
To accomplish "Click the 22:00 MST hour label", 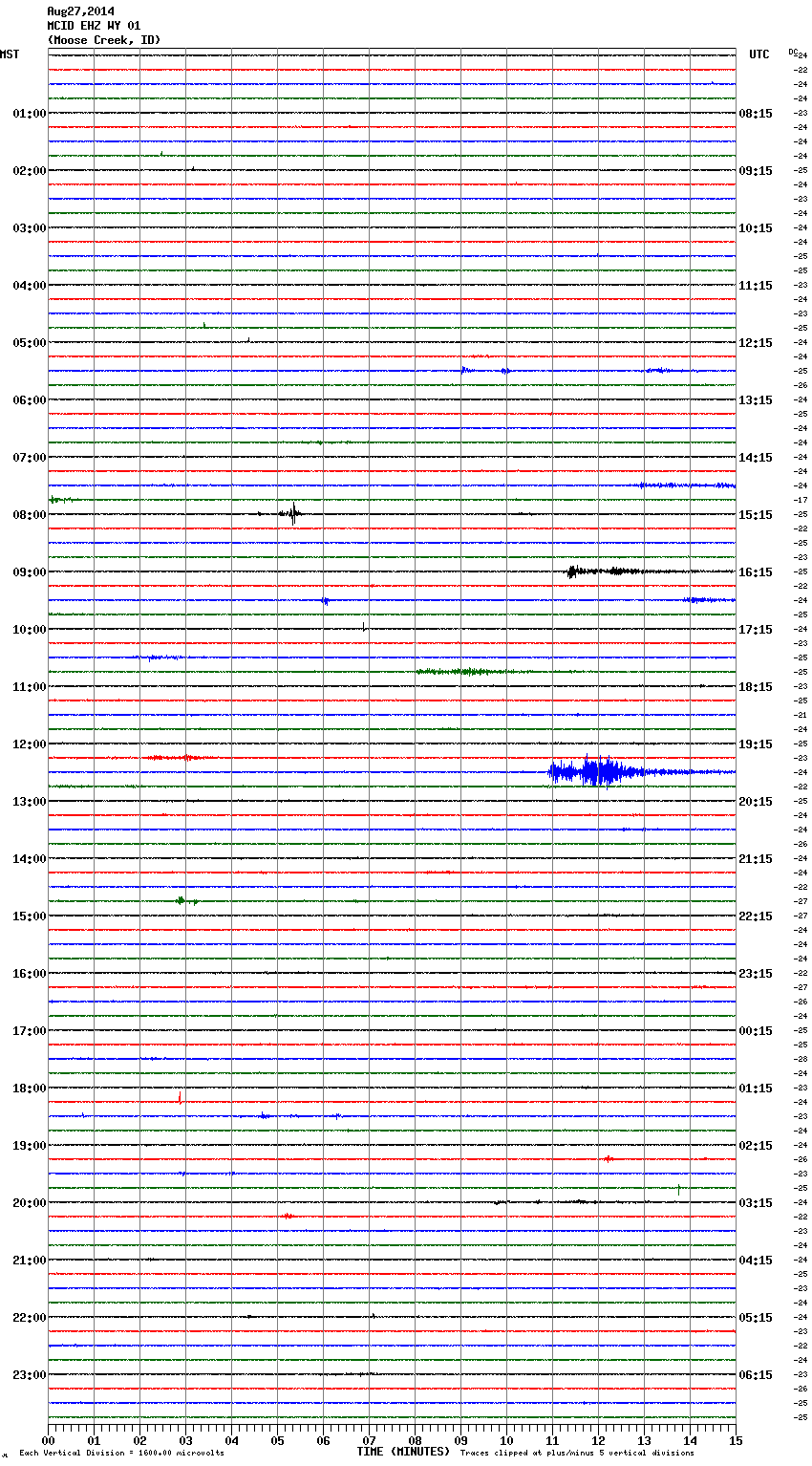I will click(x=29, y=1318).
